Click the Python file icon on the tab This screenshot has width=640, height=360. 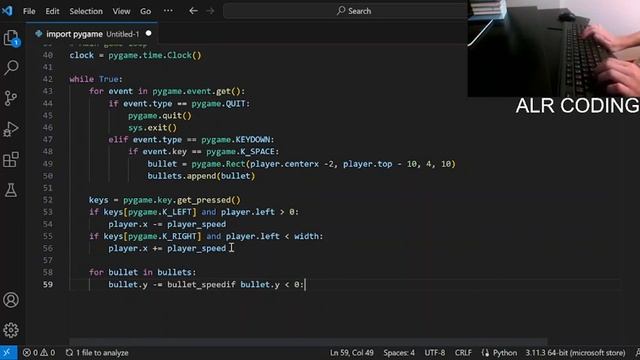(39, 34)
